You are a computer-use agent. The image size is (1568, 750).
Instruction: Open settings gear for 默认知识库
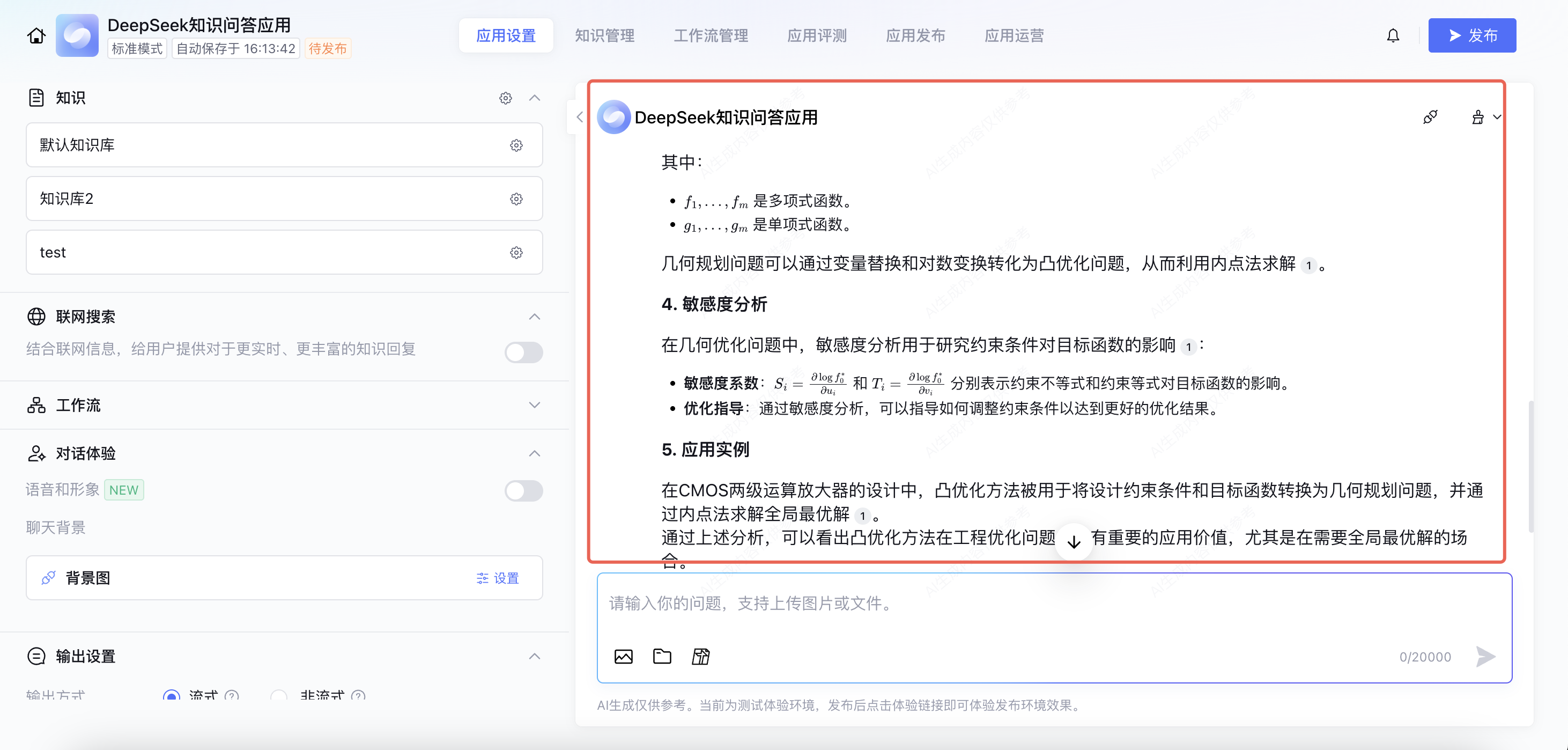coord(516,145)
